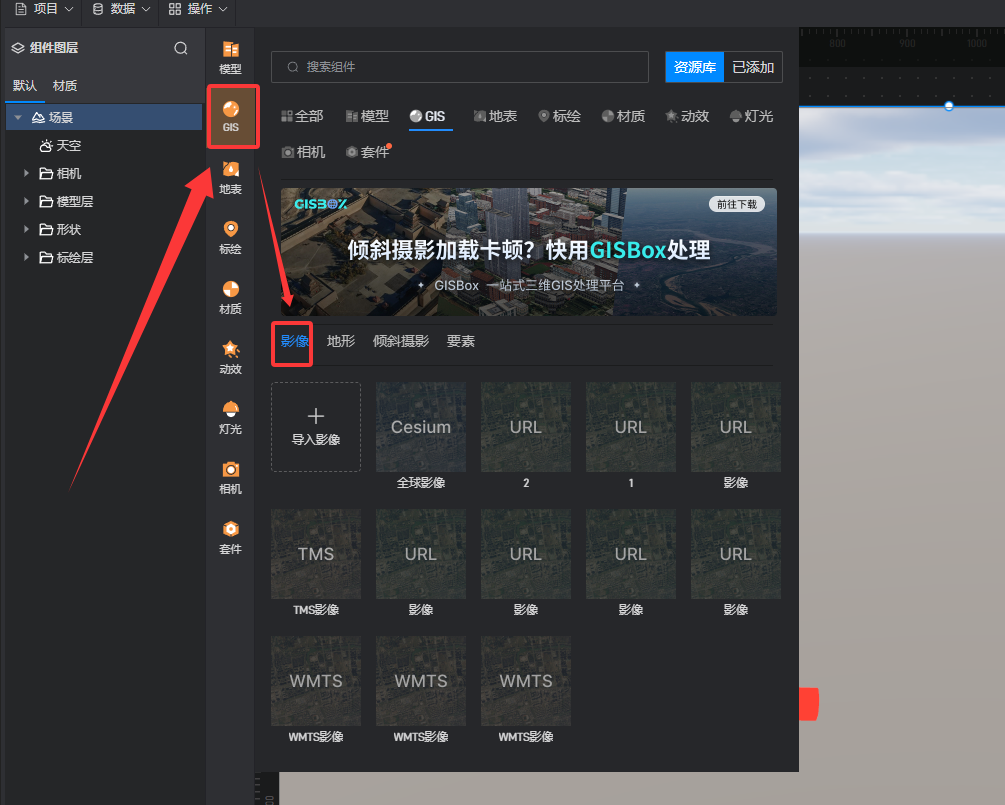Select the 天空 layer item
The height and width of the screenshot is (805, 1005).
click(104, 145)
